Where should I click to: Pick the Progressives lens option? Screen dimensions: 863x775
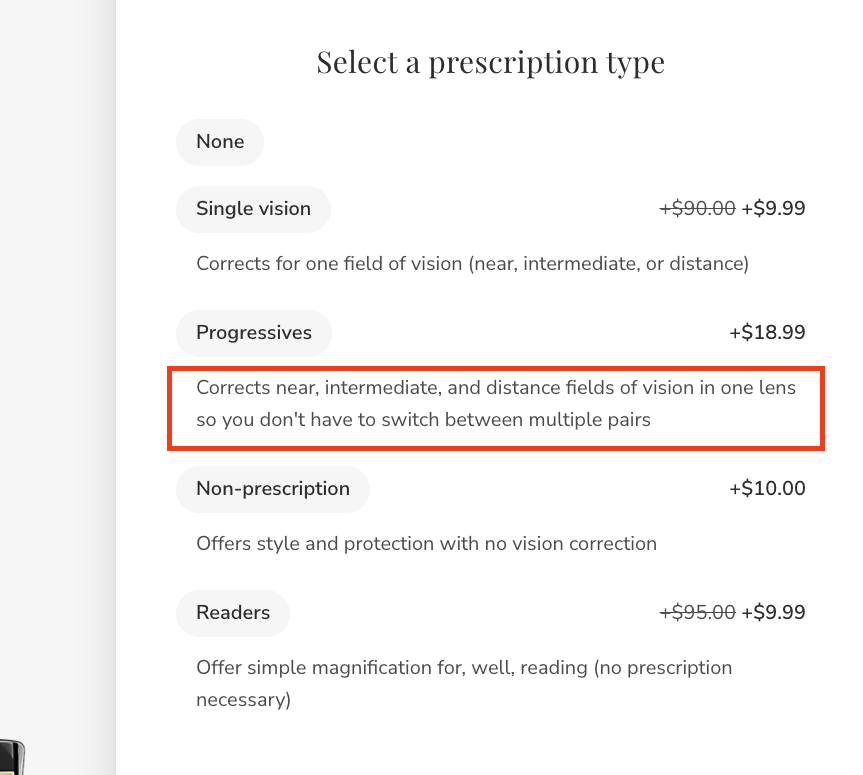pyautogui.click(x=254, y=333)
